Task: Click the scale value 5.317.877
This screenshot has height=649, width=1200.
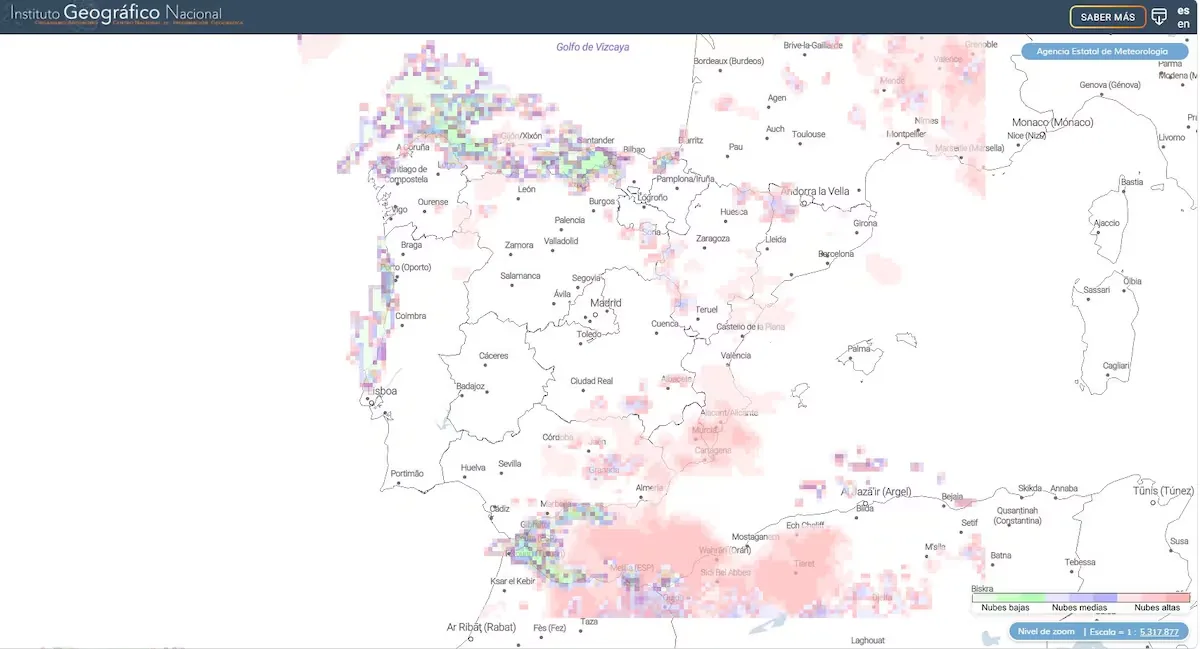Action: click(1159, 632)
